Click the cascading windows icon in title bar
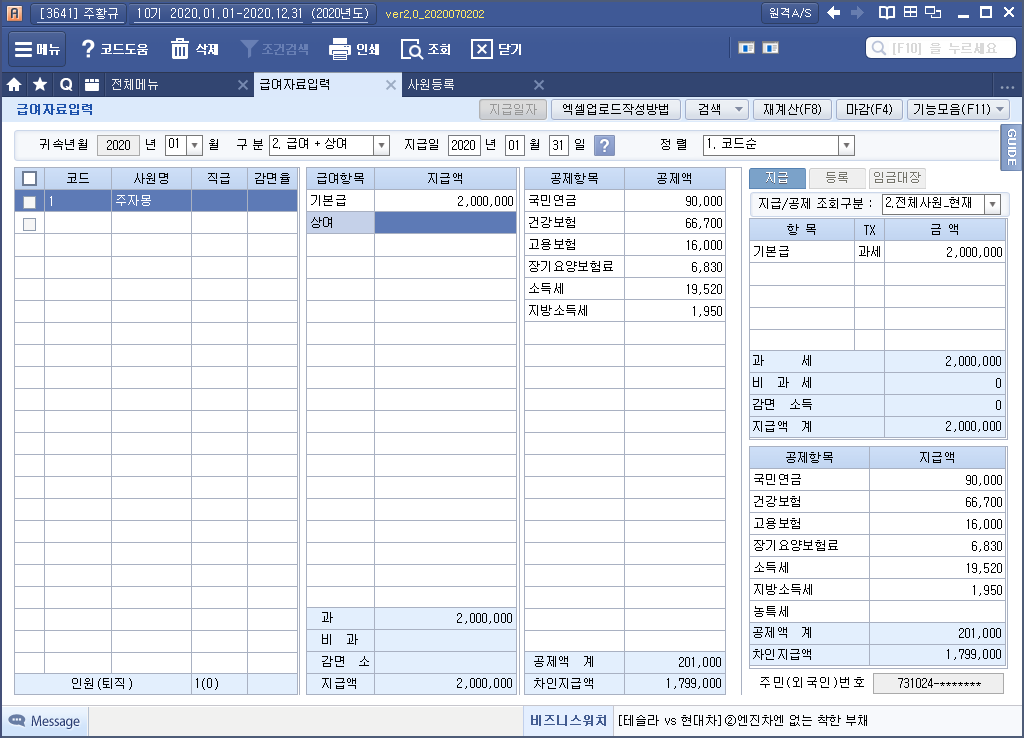Viewport: 1024px width, 738px height. point(933,12)
